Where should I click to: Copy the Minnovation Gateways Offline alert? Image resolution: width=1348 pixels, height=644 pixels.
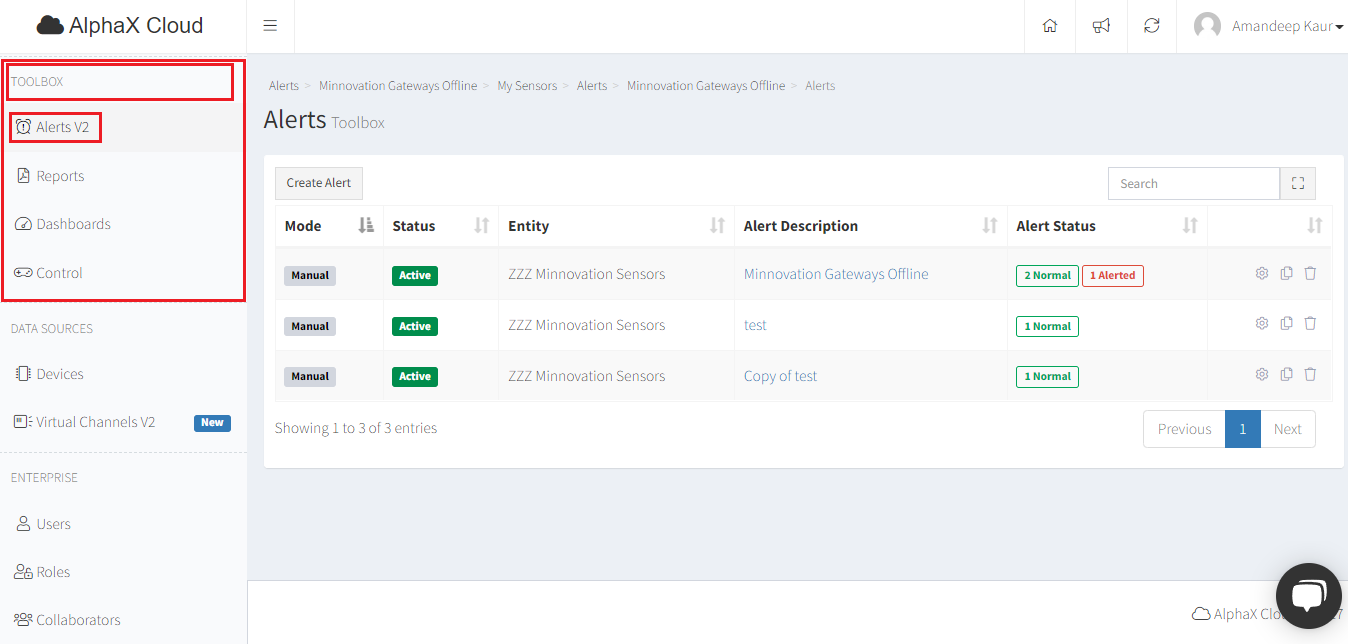pos(1287,273)
